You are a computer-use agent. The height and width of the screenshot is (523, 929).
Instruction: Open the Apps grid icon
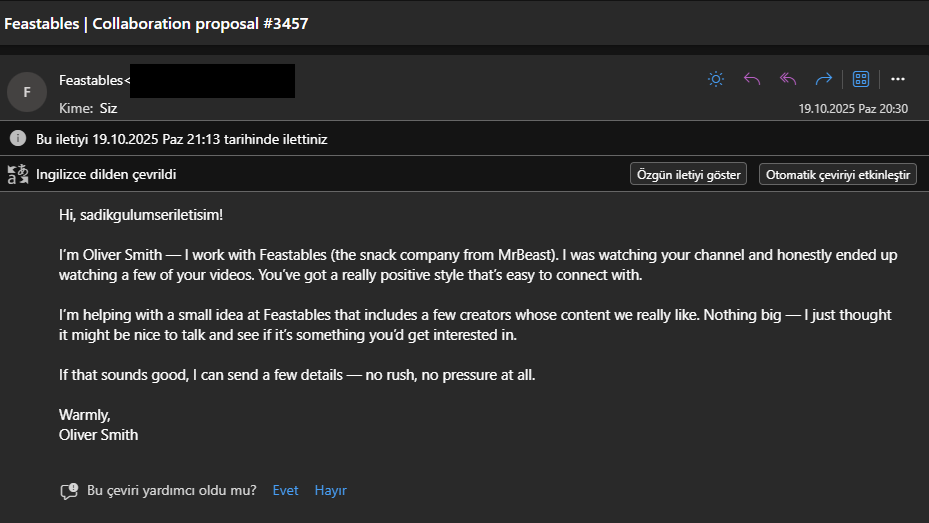tap(861, 79)
